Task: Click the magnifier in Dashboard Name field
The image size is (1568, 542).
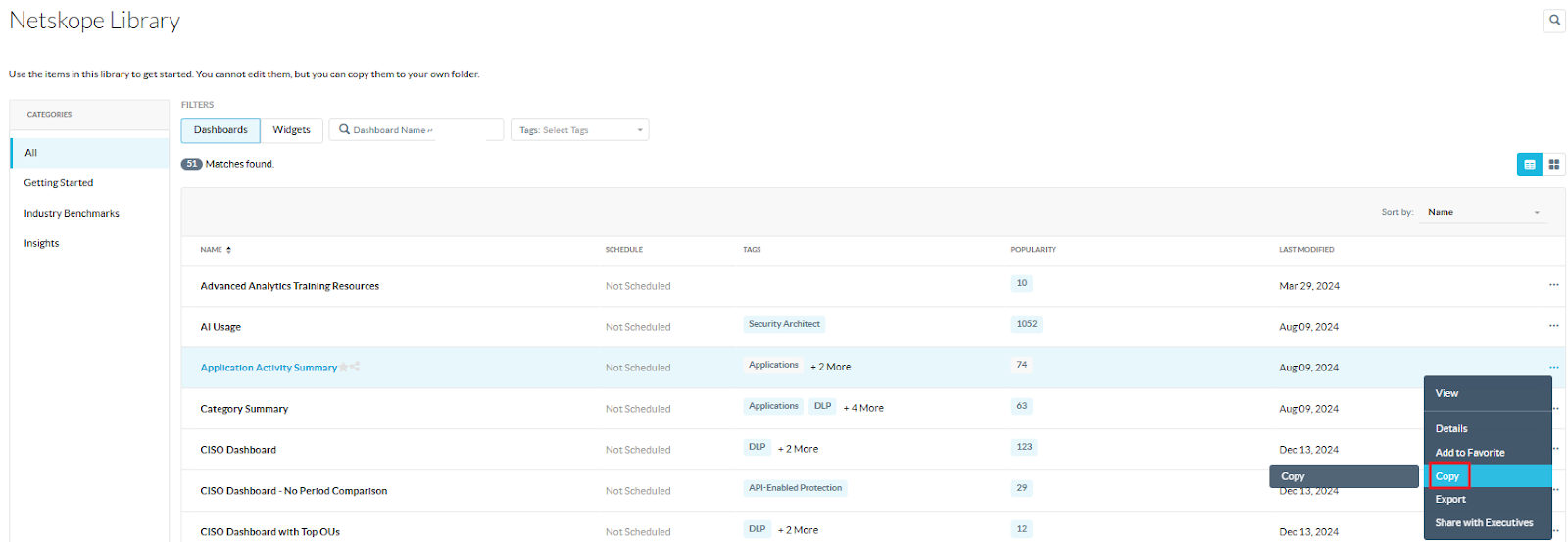Action: (344, 129)
